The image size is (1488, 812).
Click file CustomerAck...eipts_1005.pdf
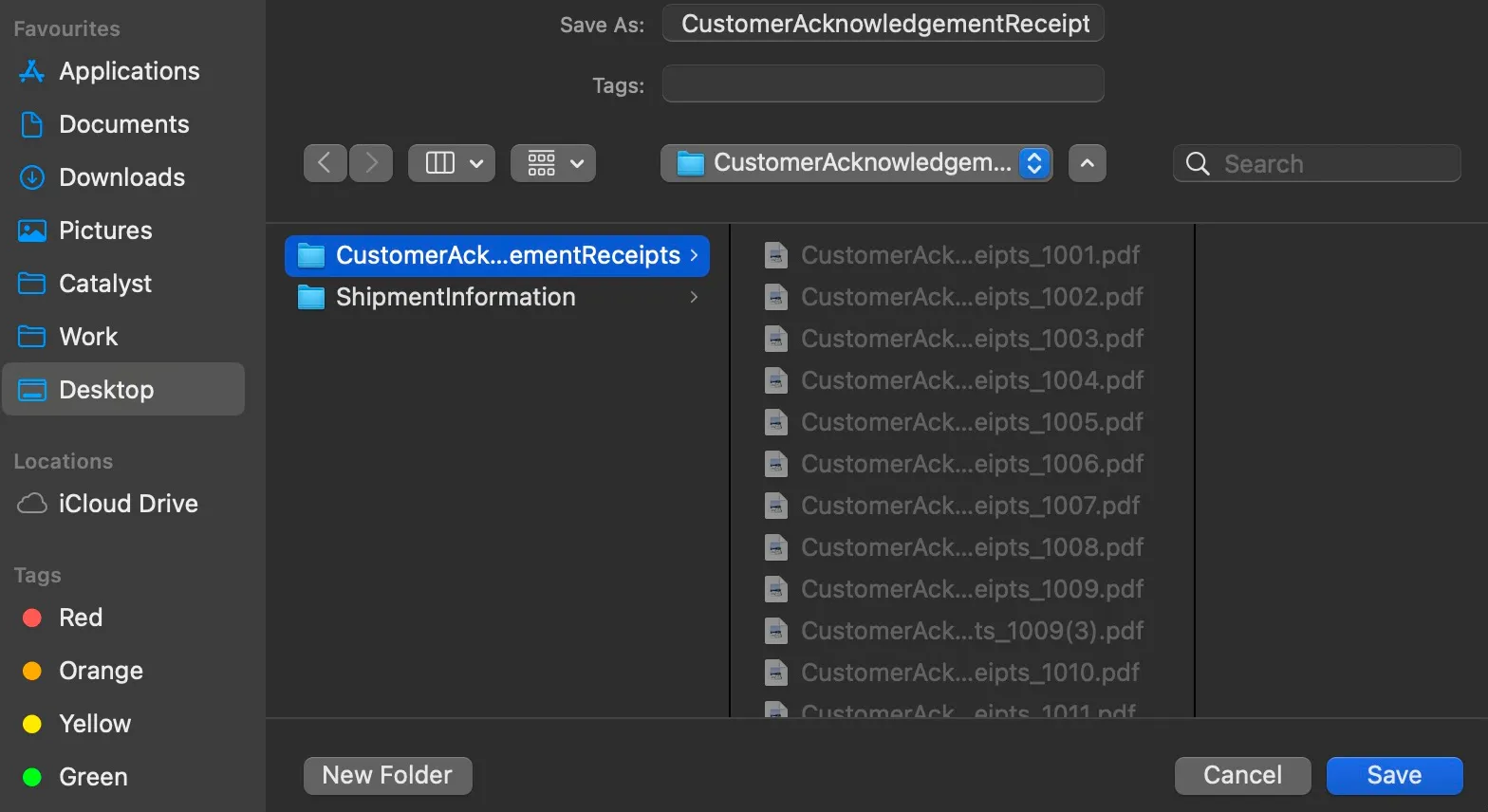pyautogui.click(x=962, y=422)
